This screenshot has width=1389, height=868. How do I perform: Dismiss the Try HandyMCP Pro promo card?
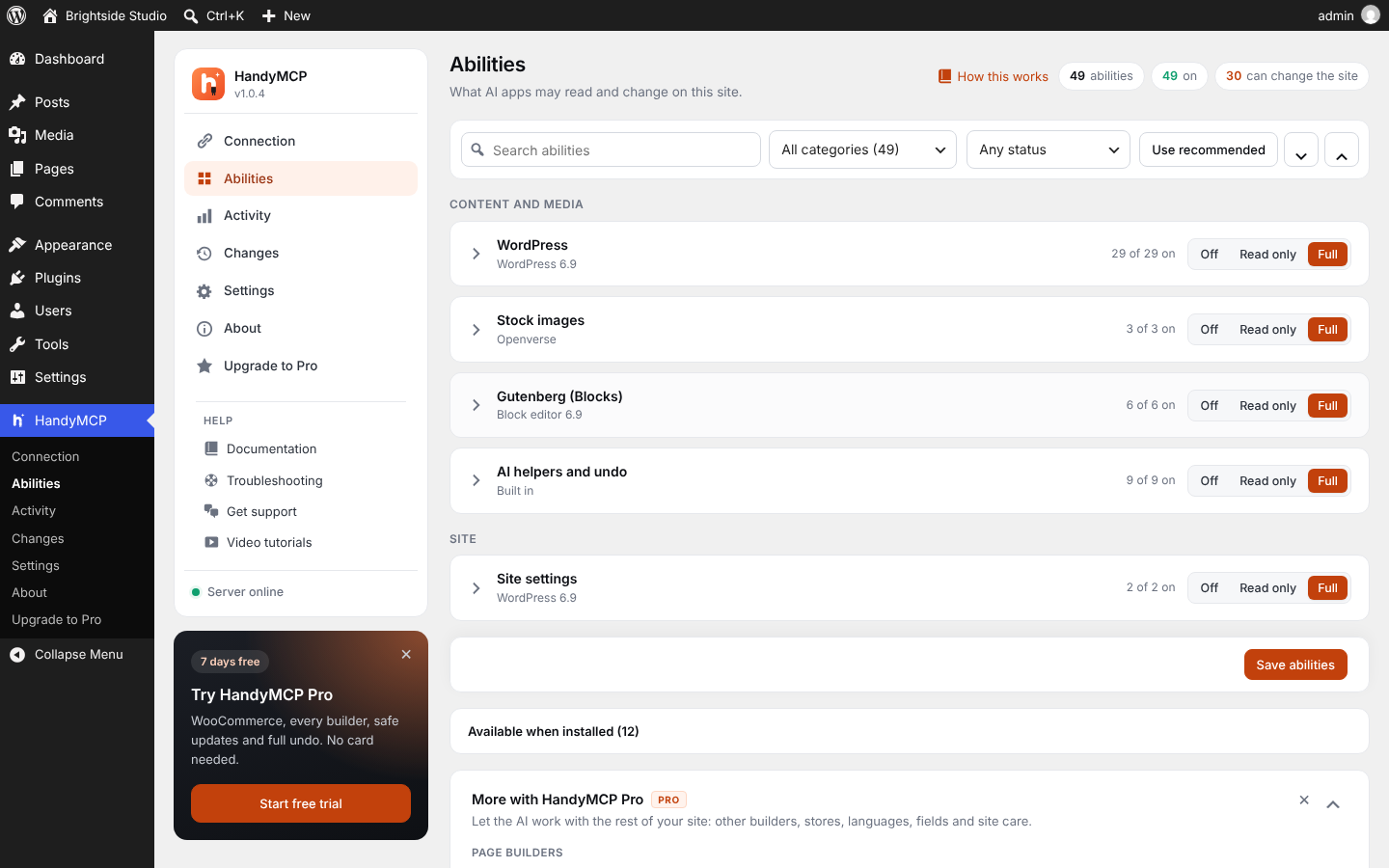(406, 654)
